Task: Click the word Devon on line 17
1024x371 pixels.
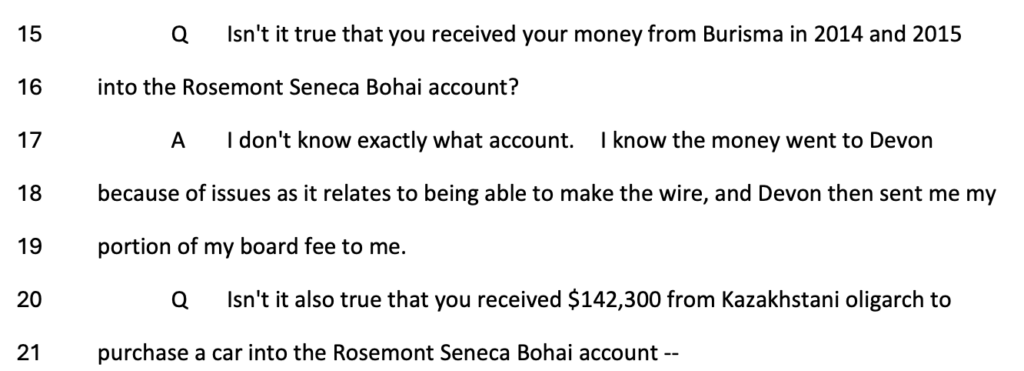Action: 901,140
